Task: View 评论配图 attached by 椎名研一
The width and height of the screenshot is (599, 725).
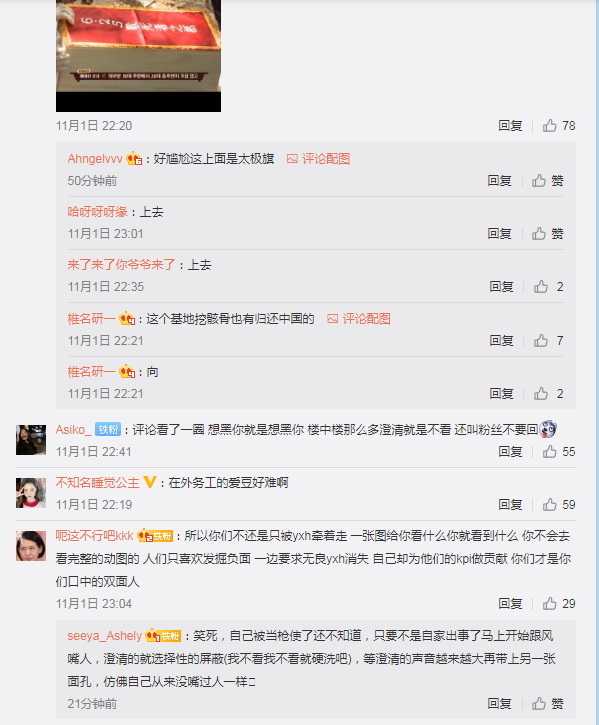Action: [358, 319]
